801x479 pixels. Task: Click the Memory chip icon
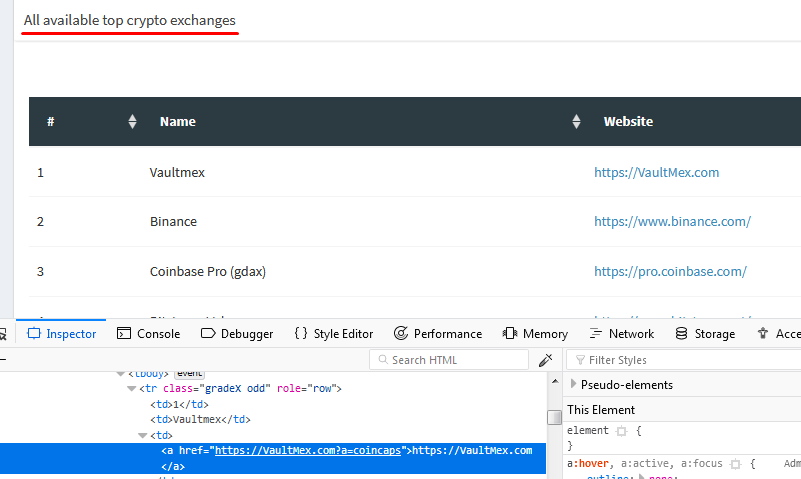[510, 333]
